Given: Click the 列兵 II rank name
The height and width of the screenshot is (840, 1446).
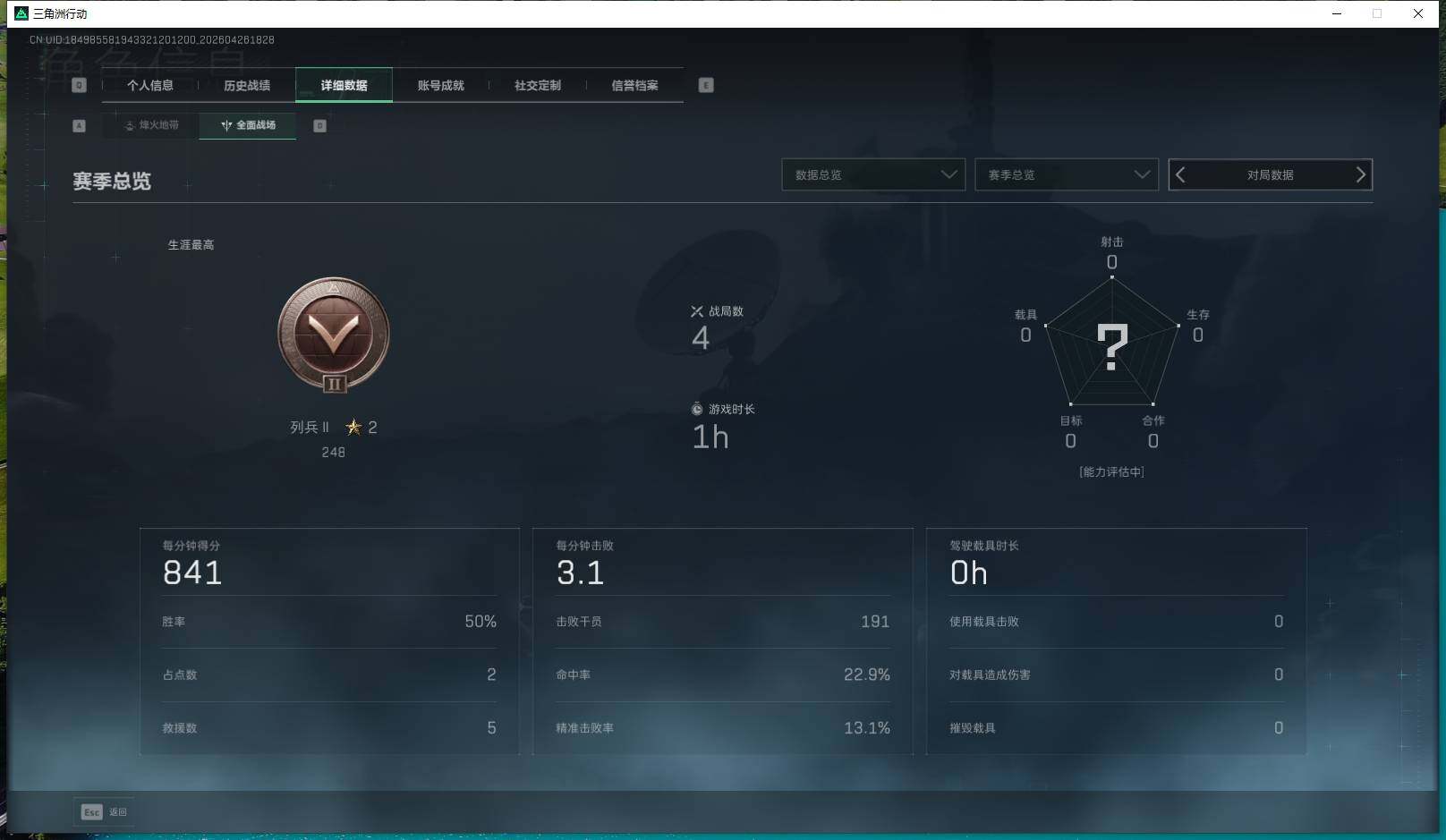Looking at the screenshot, I should 310,428.
